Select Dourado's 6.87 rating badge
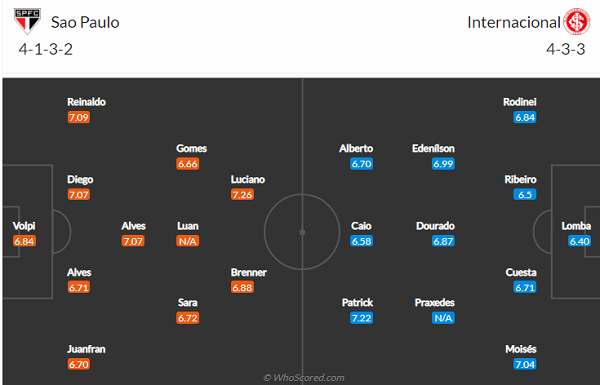Viewport: 600px width, 385px height. [443, 241]
